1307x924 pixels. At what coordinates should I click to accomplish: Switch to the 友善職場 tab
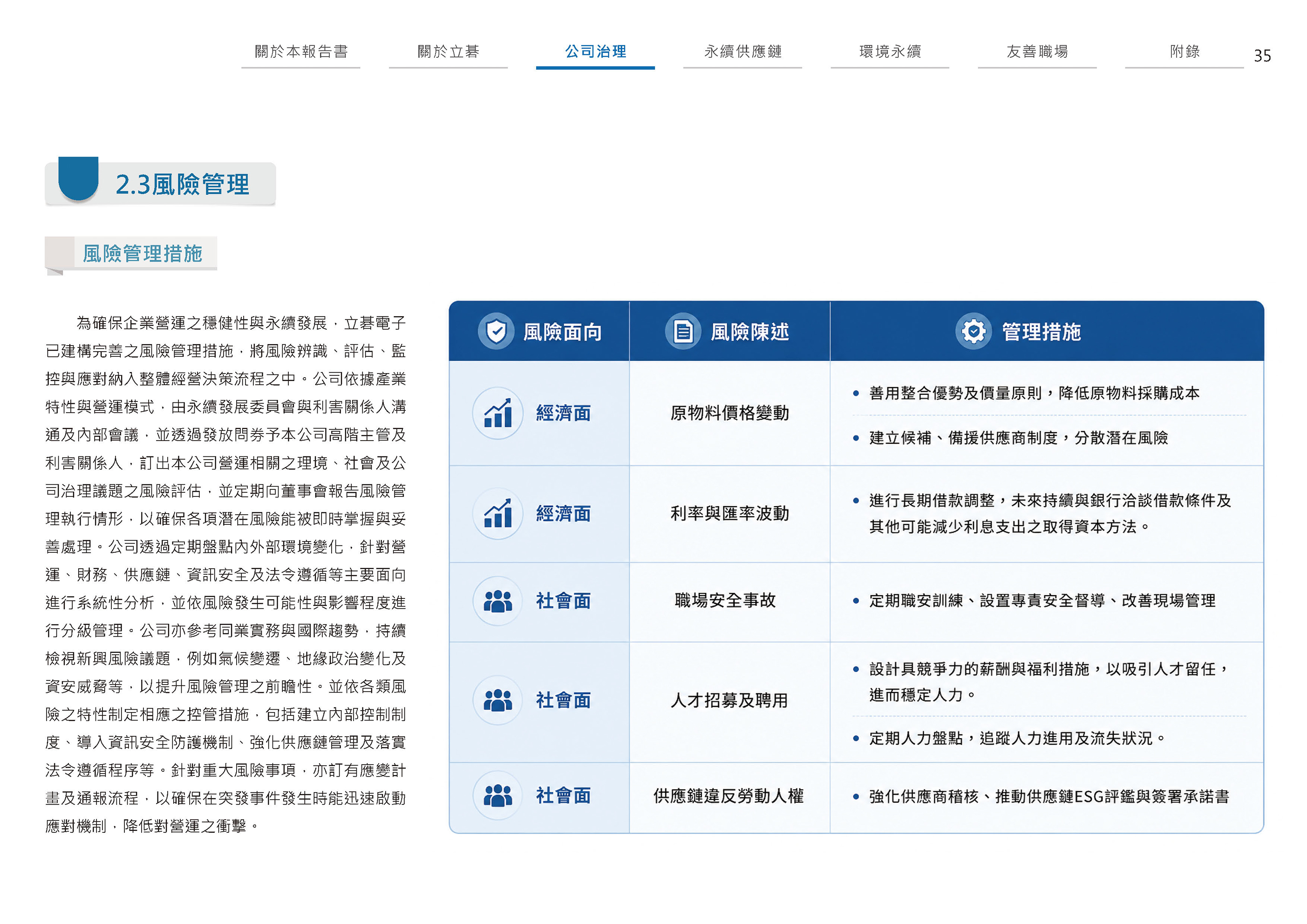pos(1037,52)
